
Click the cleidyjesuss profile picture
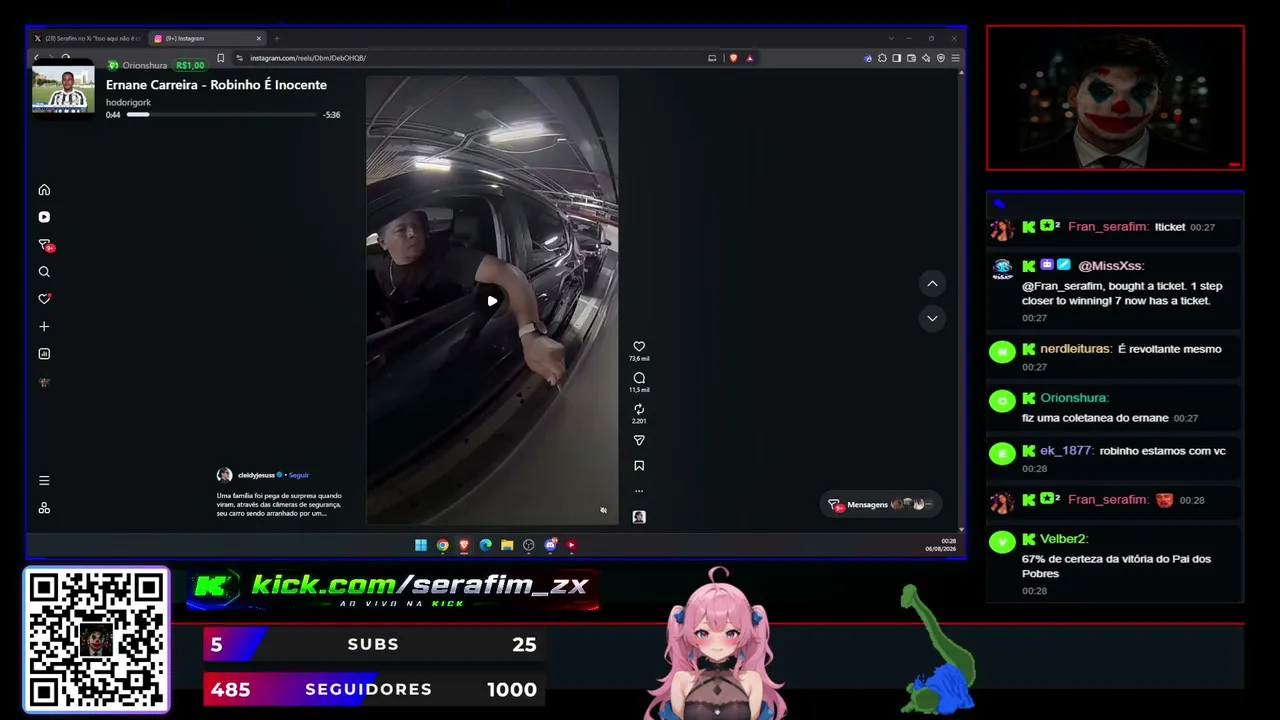tap(224, 475)
